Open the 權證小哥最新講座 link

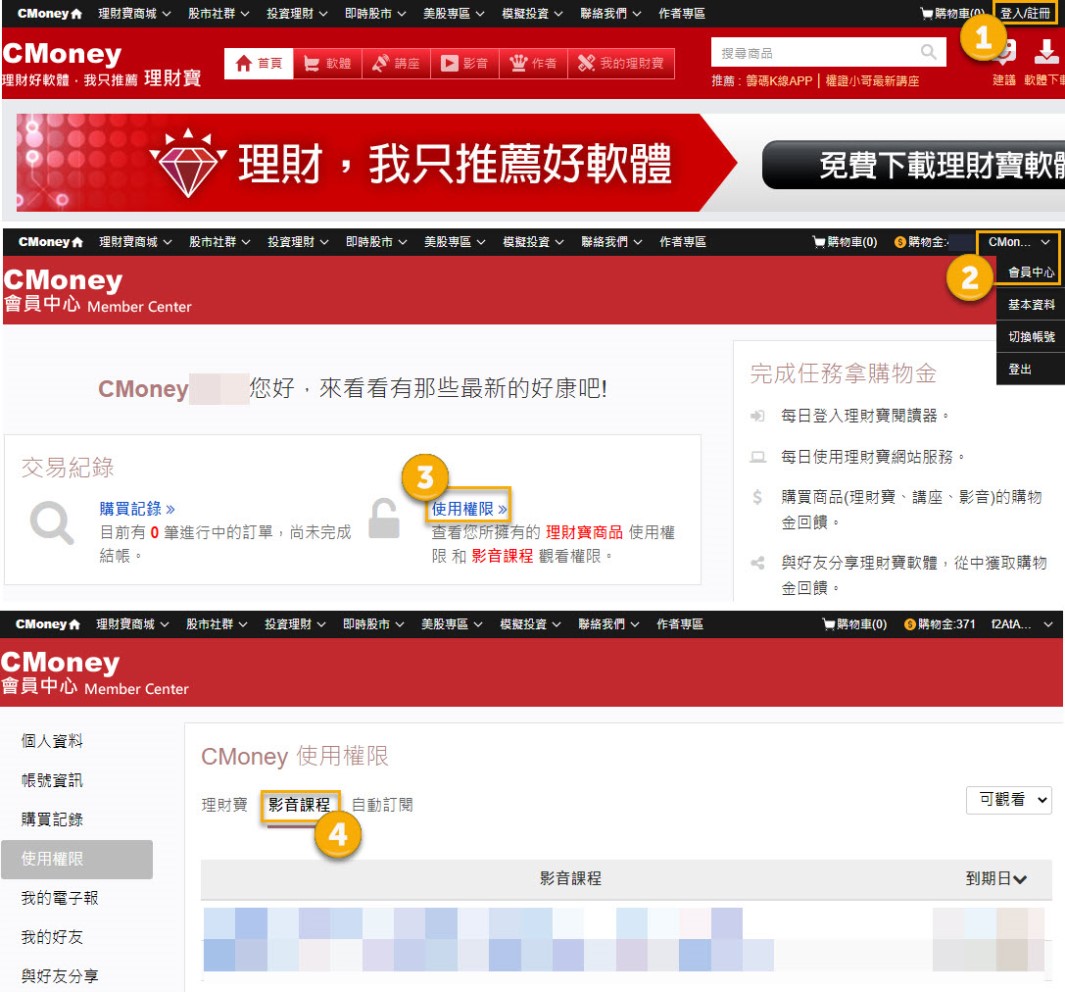pyautogui.click(x=872, y=81)
